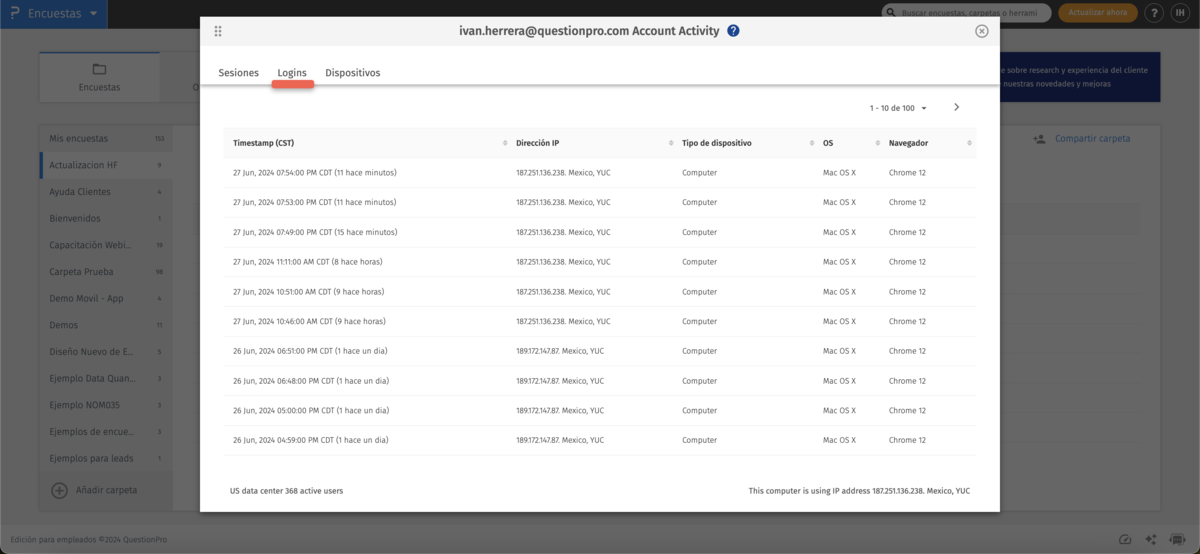Click the 04:59:00 PM CDT login timestamp
Image resolution: width=1200 pixels, height=554 pixels.
click(x=310, y=440)
